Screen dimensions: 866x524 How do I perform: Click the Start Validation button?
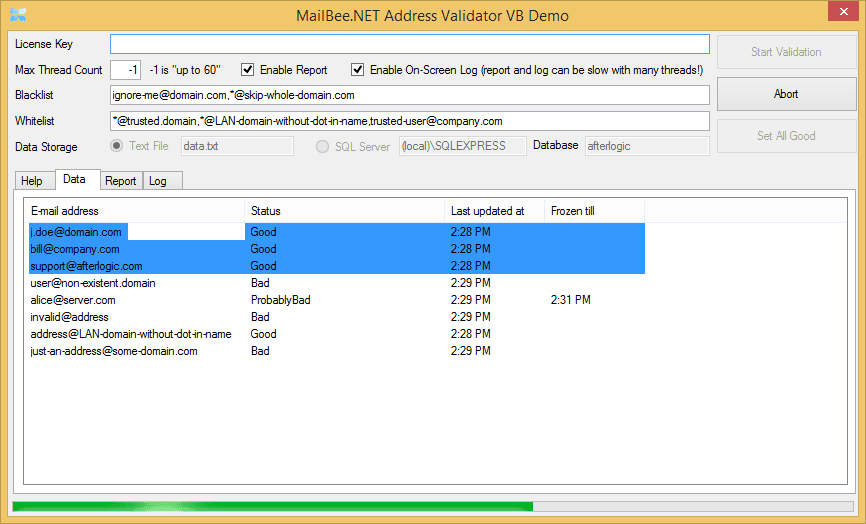[786, 52]
